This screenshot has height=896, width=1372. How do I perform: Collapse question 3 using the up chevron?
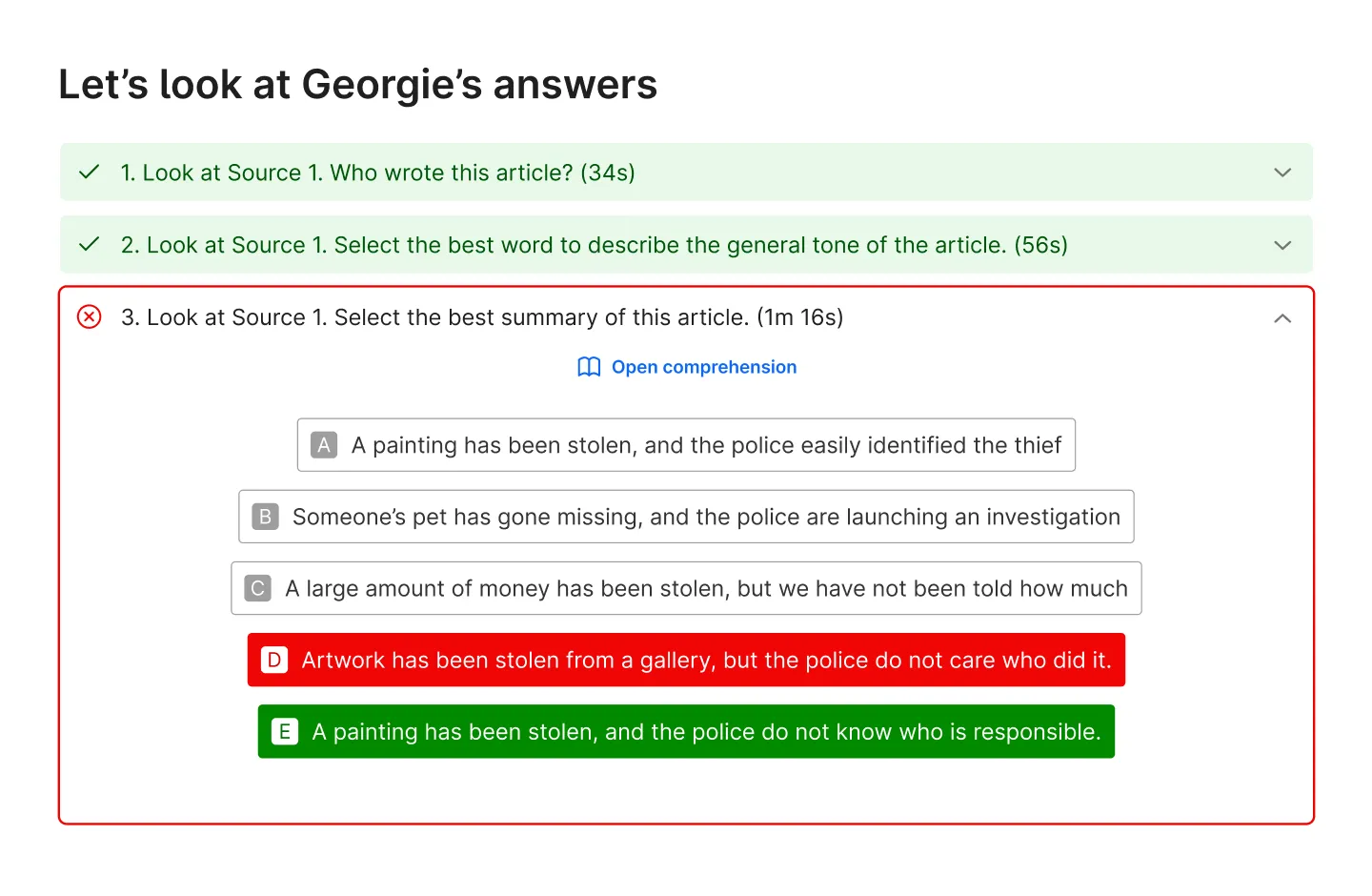[1282, 317]
